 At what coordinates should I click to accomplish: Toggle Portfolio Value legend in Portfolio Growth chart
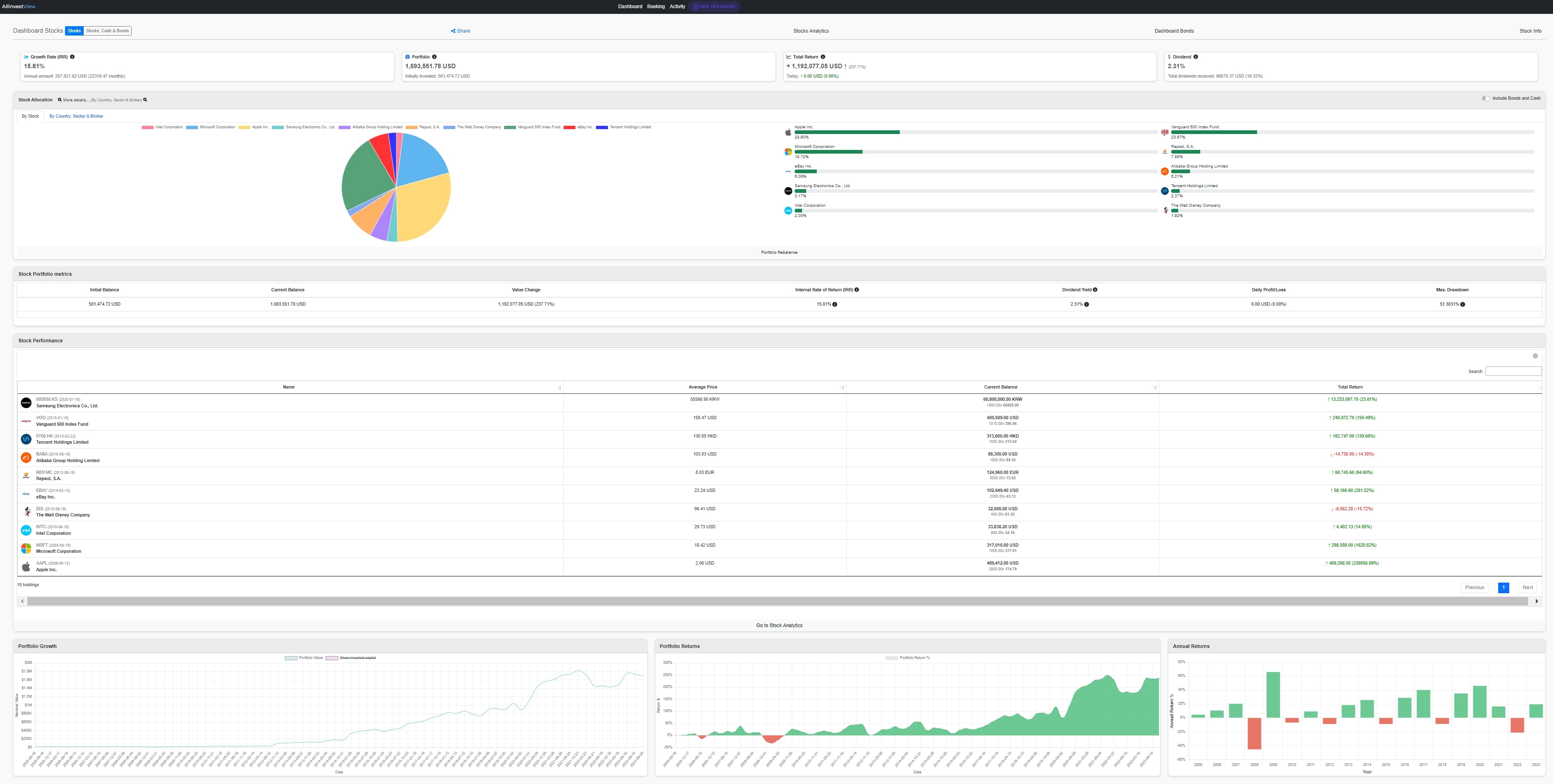(304, 658)
